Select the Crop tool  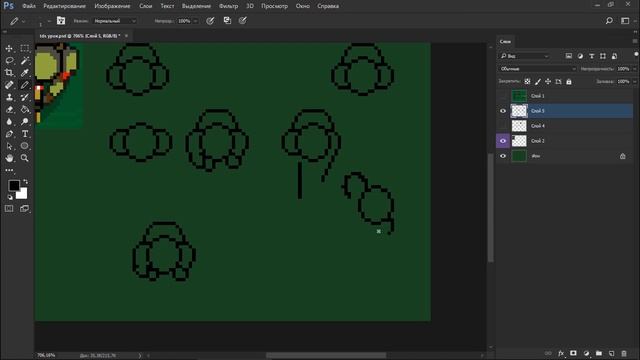(x=9, y=73)
